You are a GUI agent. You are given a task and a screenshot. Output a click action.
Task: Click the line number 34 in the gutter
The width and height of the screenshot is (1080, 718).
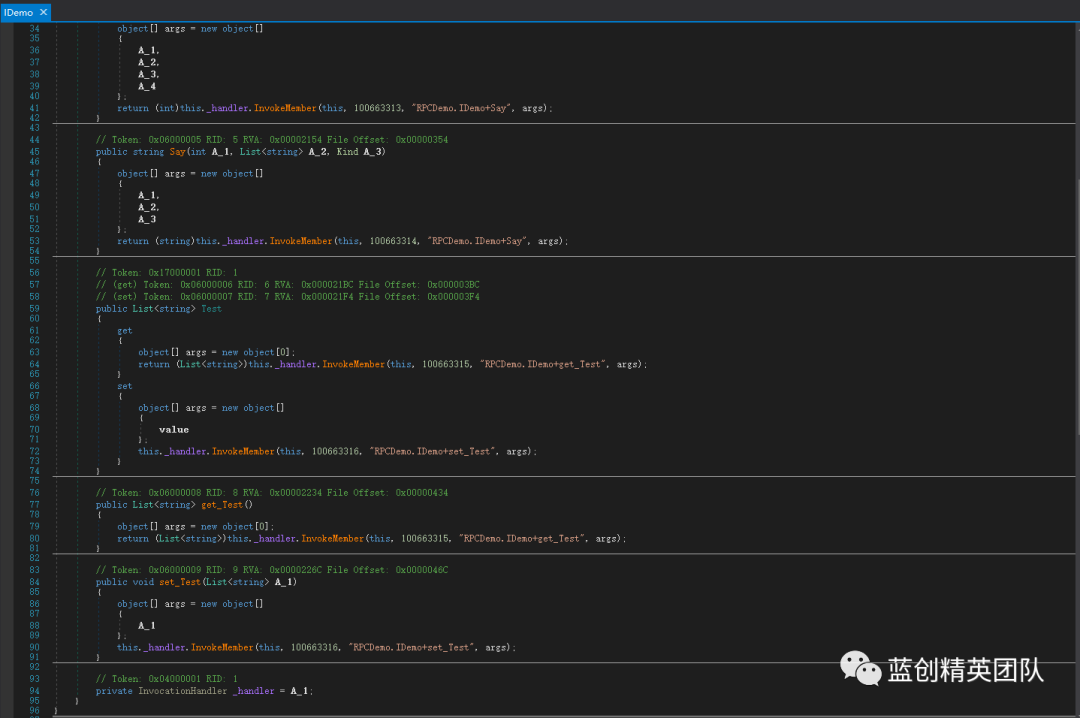point(34,29)
